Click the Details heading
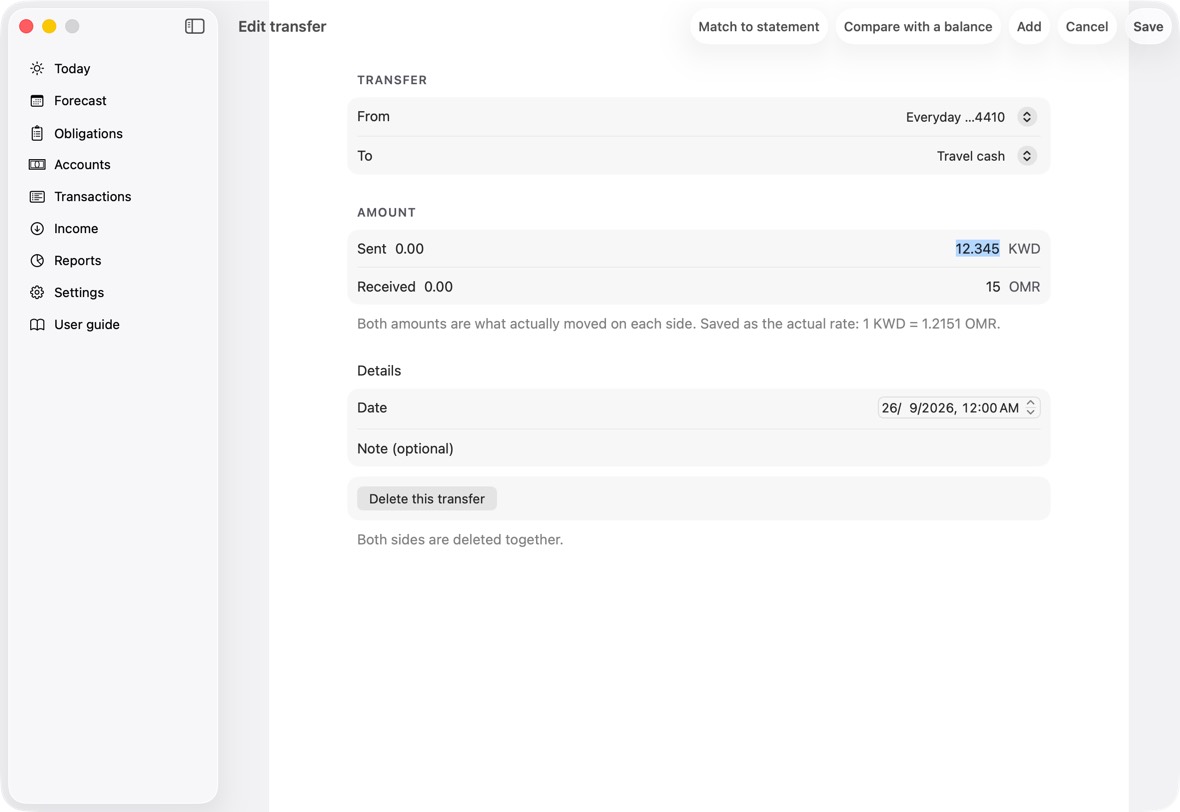 tap(379, 371)
